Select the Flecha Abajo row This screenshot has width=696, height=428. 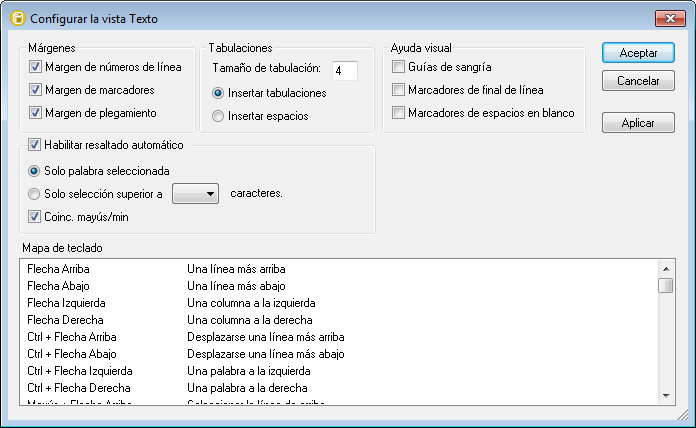tap(339, 286)
